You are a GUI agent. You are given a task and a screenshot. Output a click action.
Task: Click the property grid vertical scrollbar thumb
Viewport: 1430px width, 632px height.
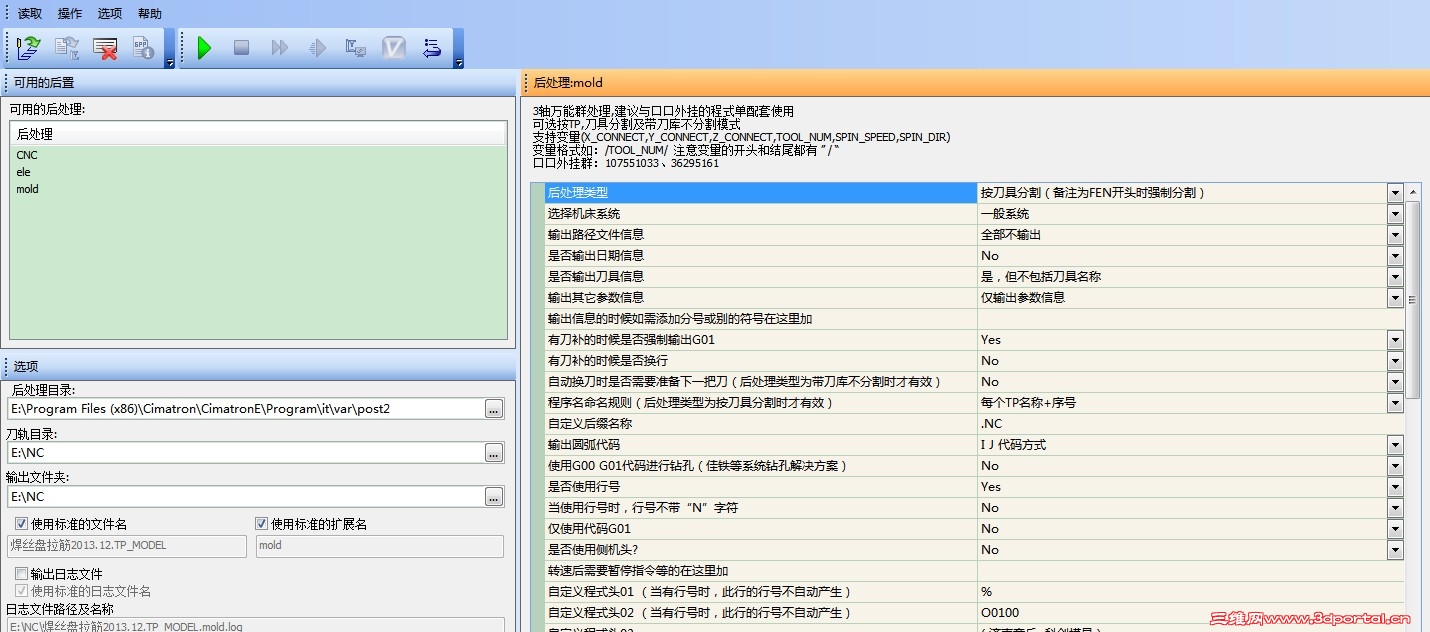click(x=1413, y=300)
